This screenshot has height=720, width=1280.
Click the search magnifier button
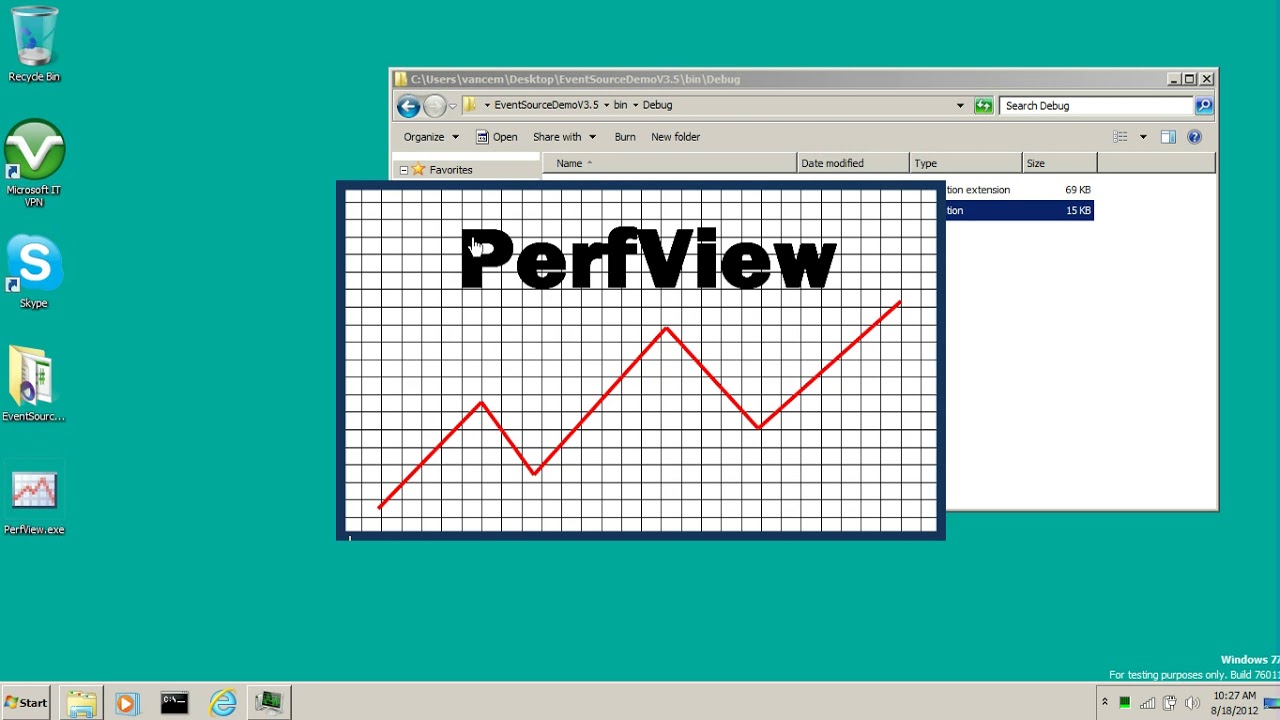pyautogui.click(x=1204, y=105)
